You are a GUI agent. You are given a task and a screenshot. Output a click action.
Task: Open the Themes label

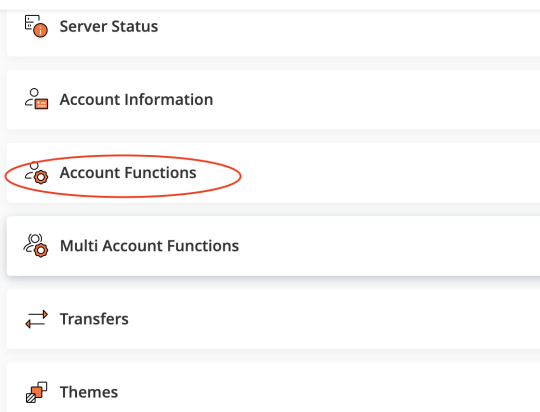point(89,392)
